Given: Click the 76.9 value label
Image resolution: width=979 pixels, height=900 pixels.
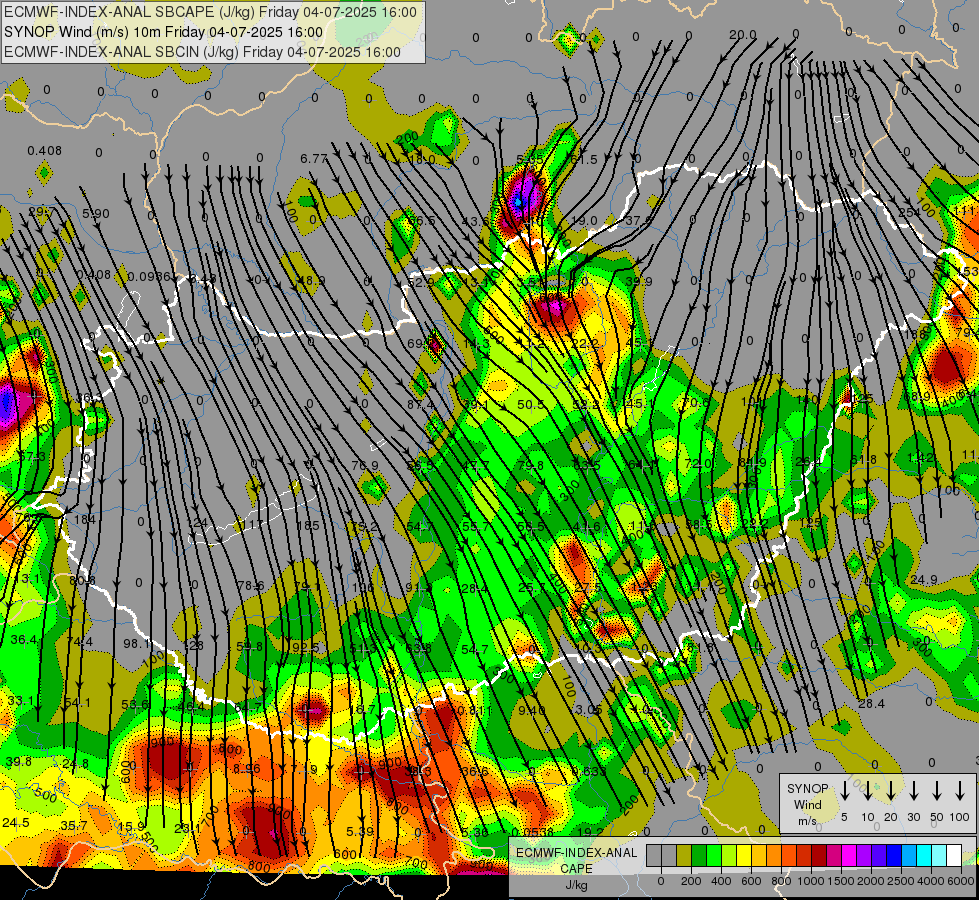Looking at the screenshot, I should 365,465.
